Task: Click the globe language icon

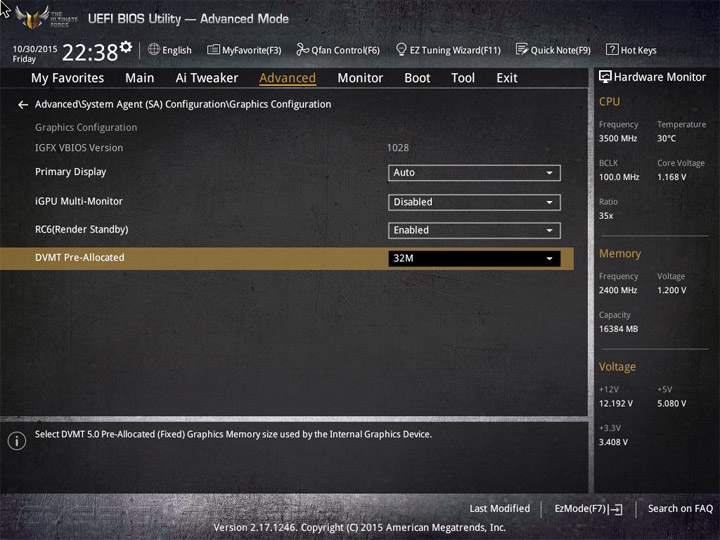Action: [x=154, y=50]
